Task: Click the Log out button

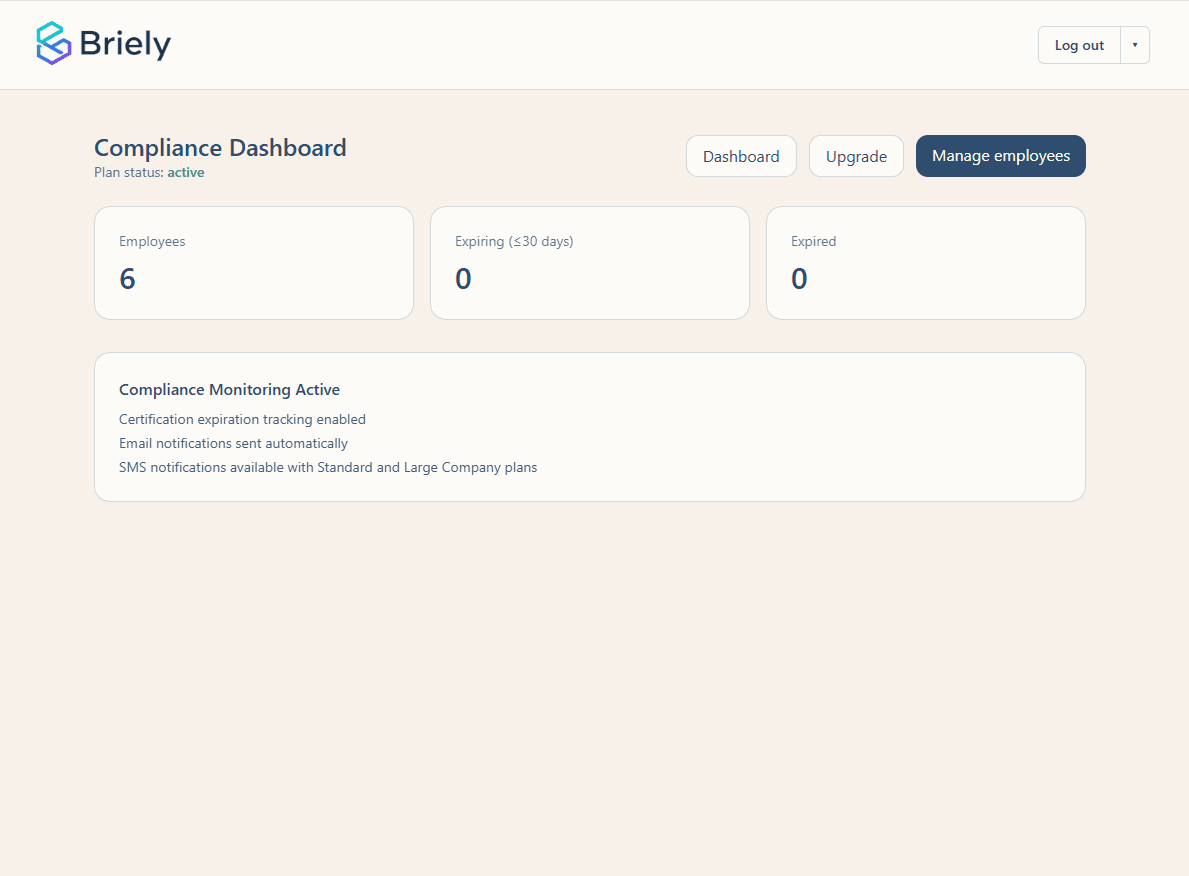Action: (x=1078, y=45)
